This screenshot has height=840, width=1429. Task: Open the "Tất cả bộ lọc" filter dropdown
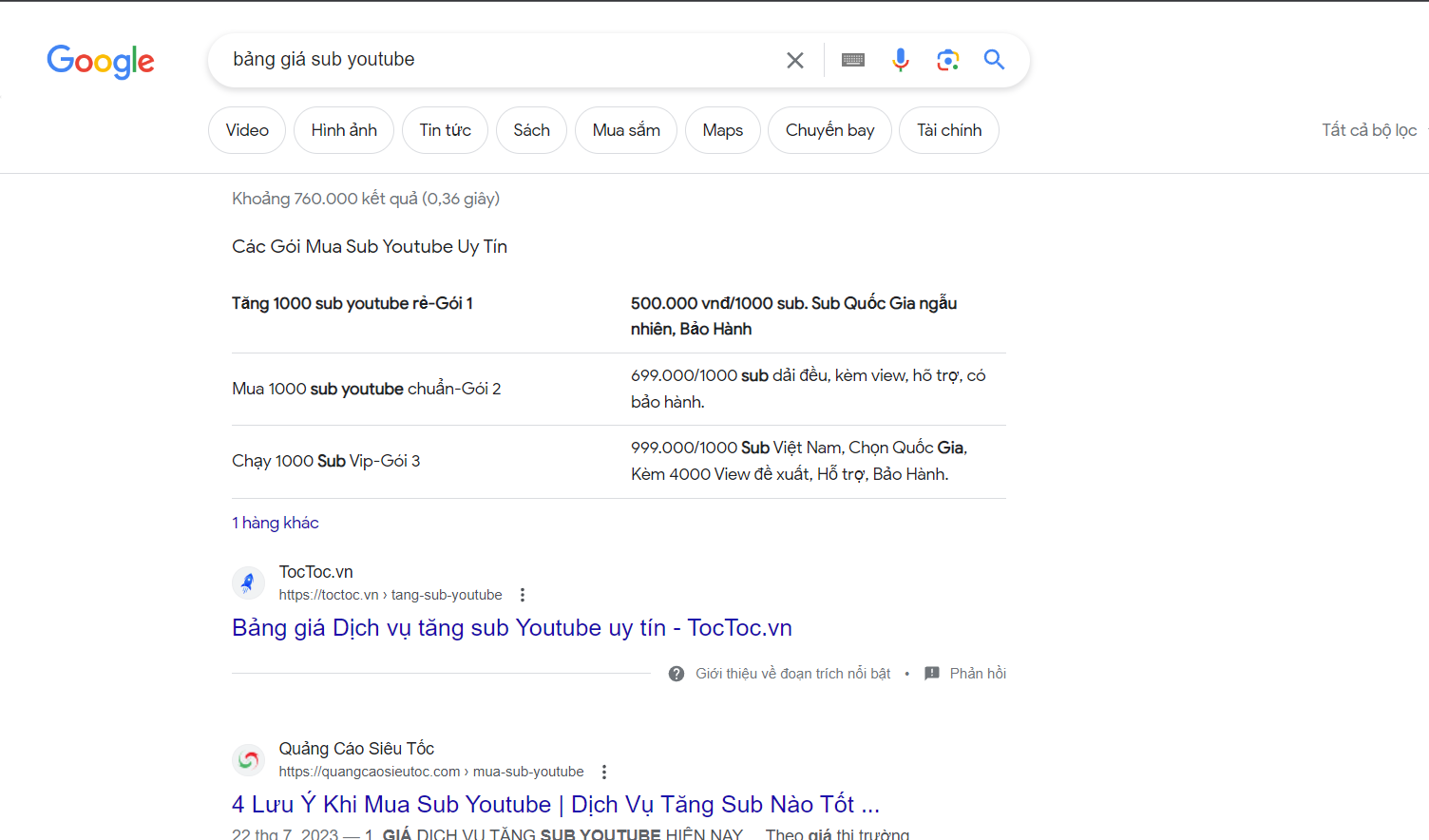pyautogui.click(x=1369, y=130)
